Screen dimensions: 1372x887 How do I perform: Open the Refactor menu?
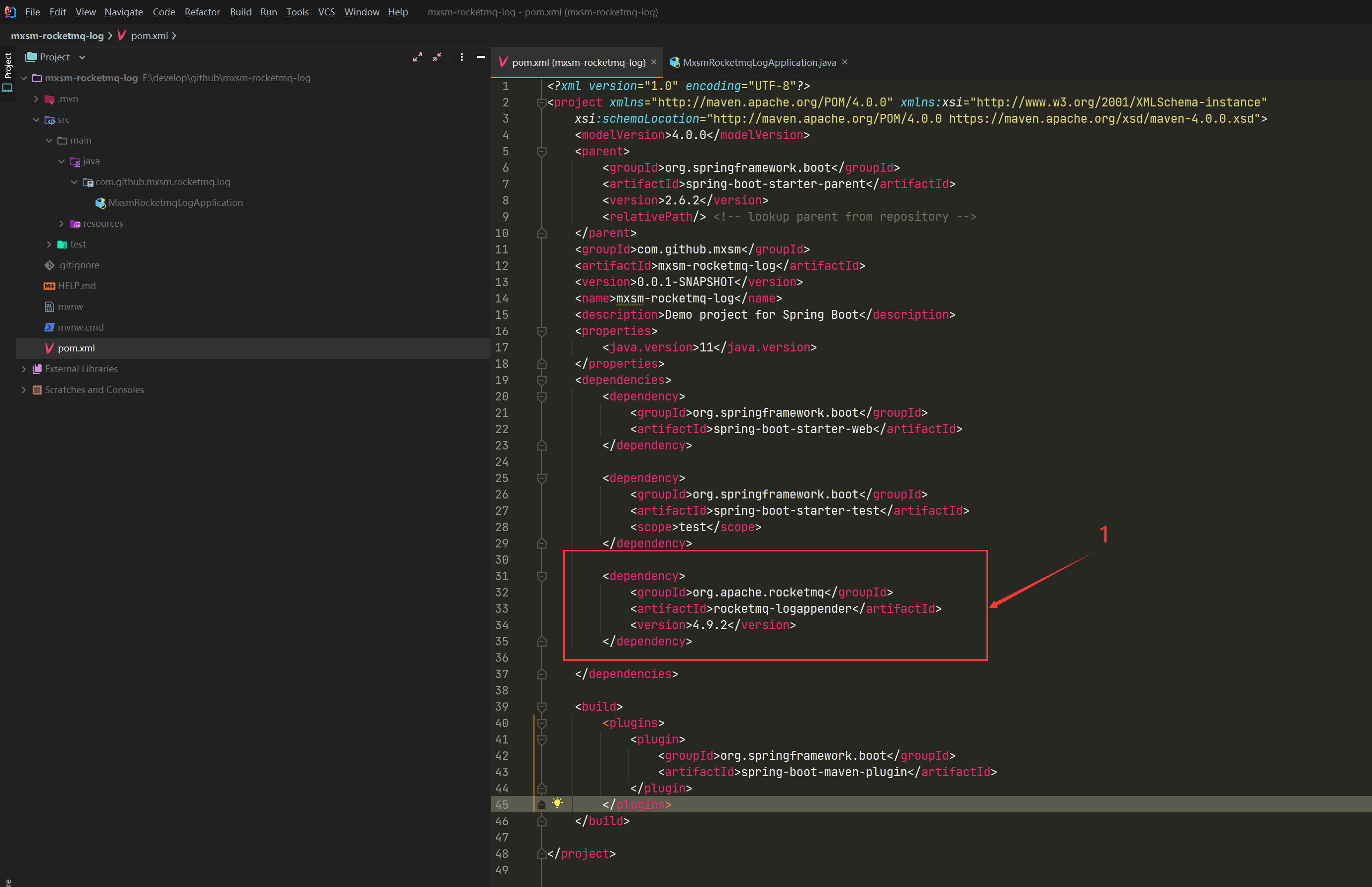pos(201,12)
